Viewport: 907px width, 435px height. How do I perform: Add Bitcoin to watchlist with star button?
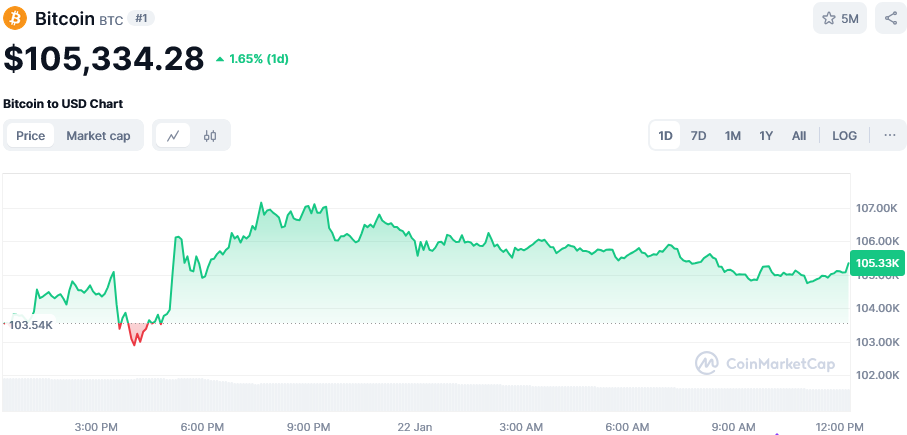coord(840,19)
